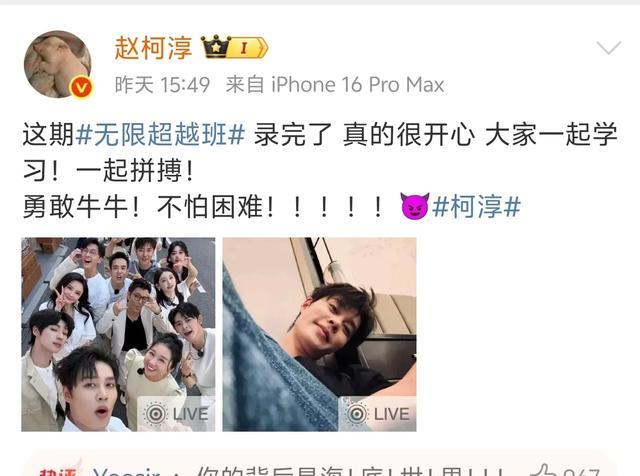View the group selfie photo
The width and height of the screenshot is (640, 476).
pyautogui.click(x=118, y=334)
